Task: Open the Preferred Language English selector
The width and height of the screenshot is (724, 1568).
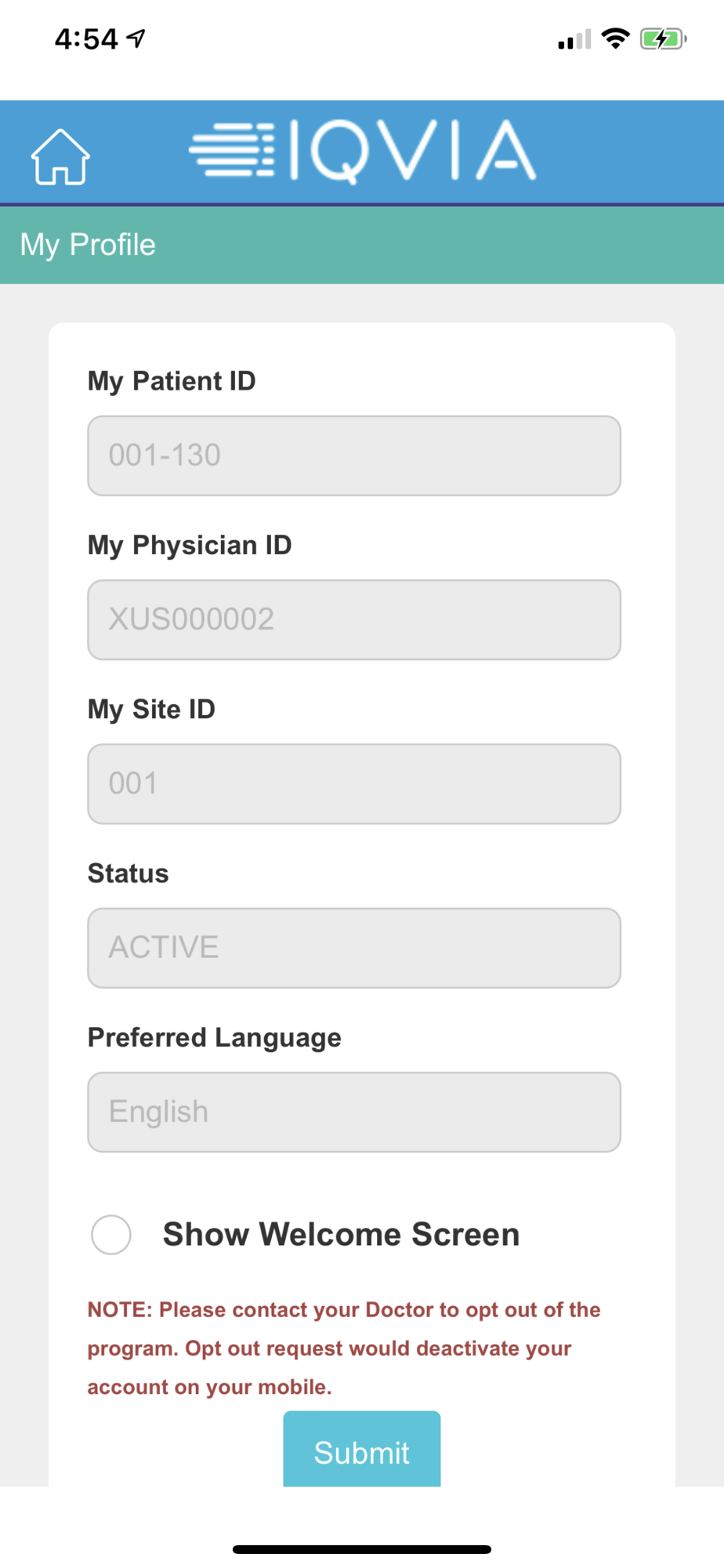Action: click(354, 1112)
